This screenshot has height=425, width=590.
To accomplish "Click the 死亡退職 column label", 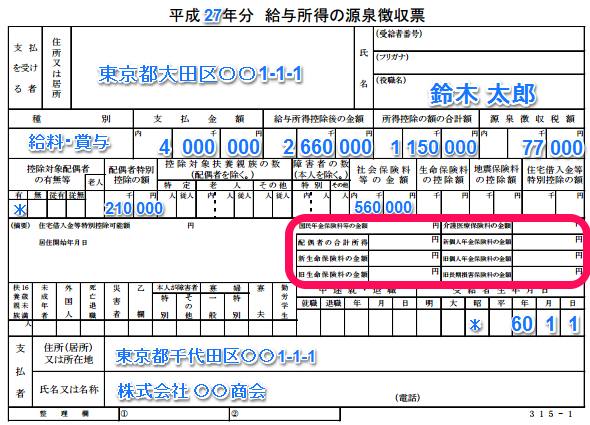I will pyautogui.click(x=92, y=302).
